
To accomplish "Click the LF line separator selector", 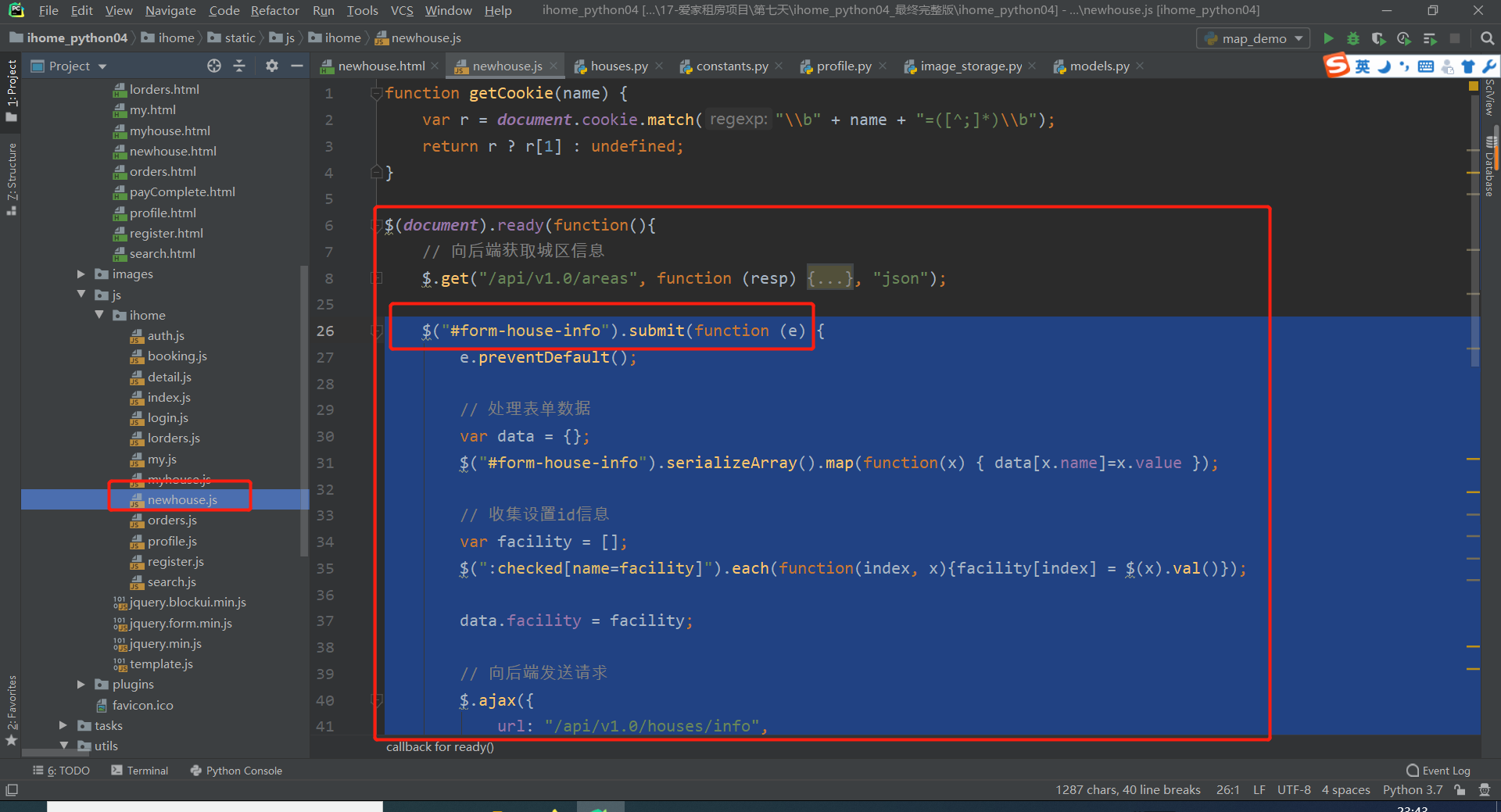I will point(1259,790).
